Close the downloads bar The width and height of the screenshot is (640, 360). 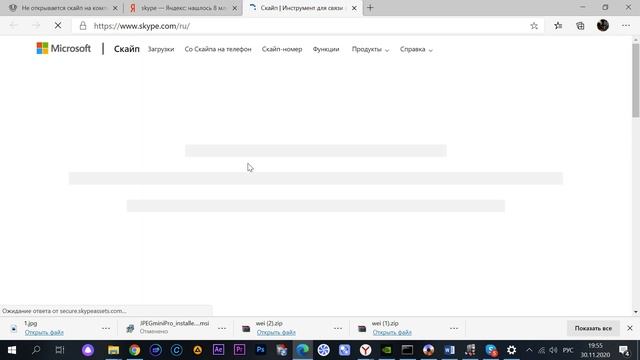point(630,328)
